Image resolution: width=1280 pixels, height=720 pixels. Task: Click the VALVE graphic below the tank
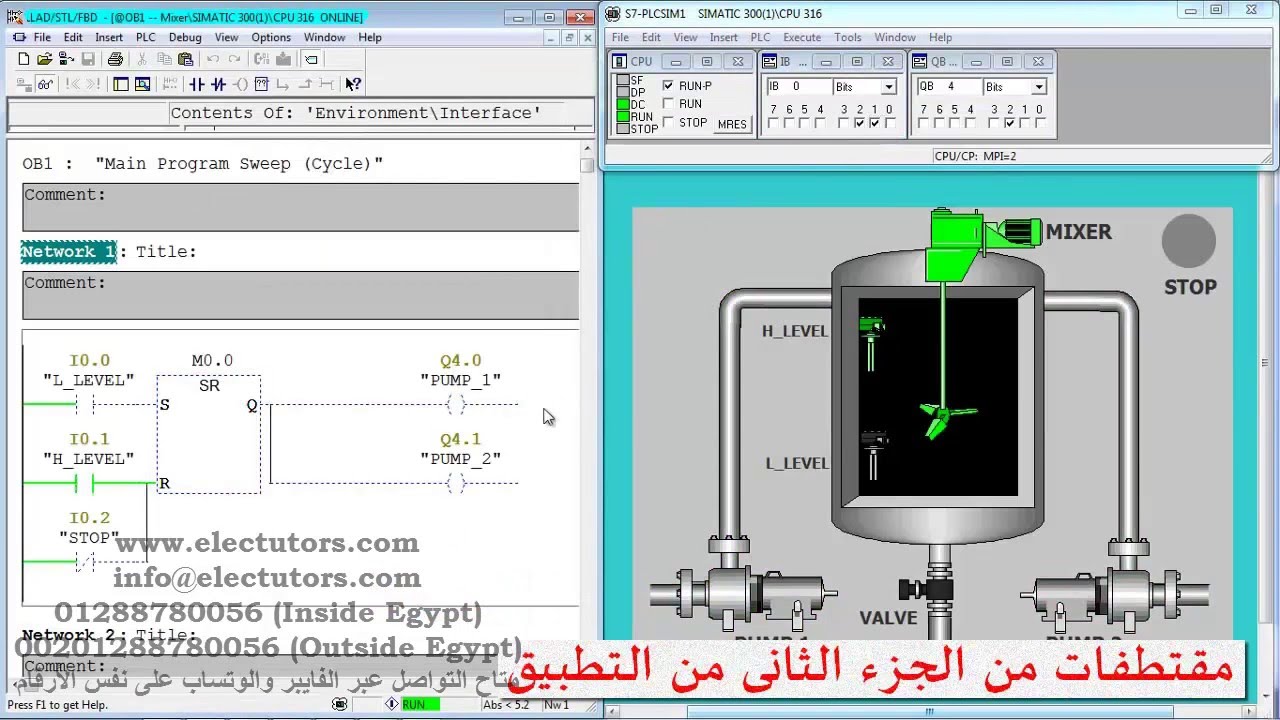[x=926, y=592]
